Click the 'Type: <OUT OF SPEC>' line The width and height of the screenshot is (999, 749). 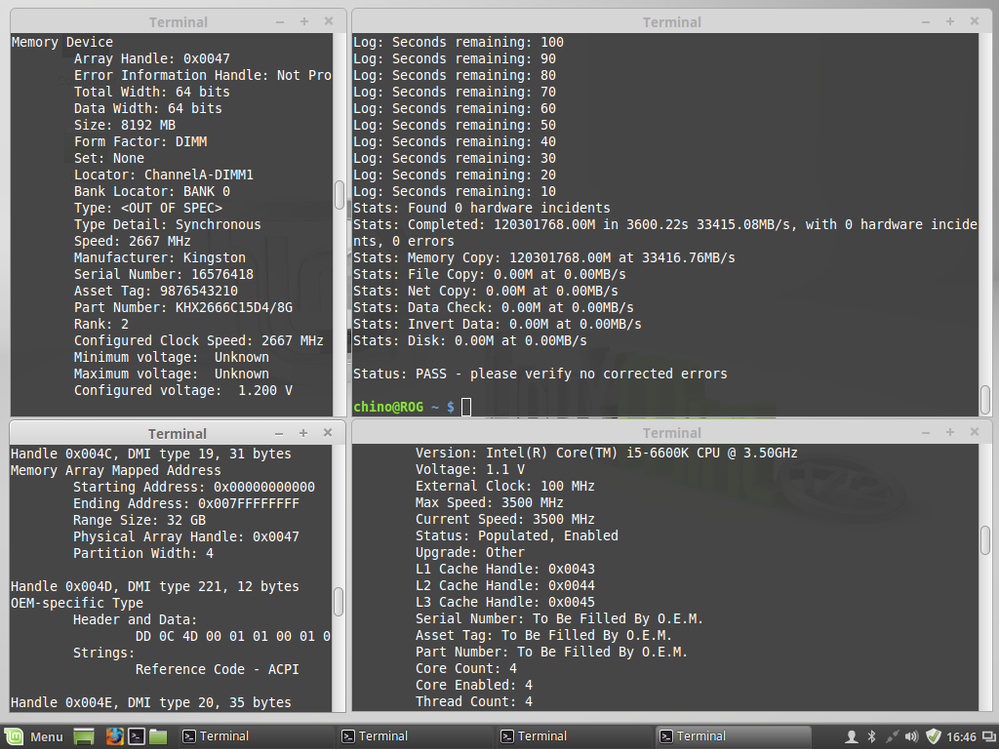click(x=148, y=208)
